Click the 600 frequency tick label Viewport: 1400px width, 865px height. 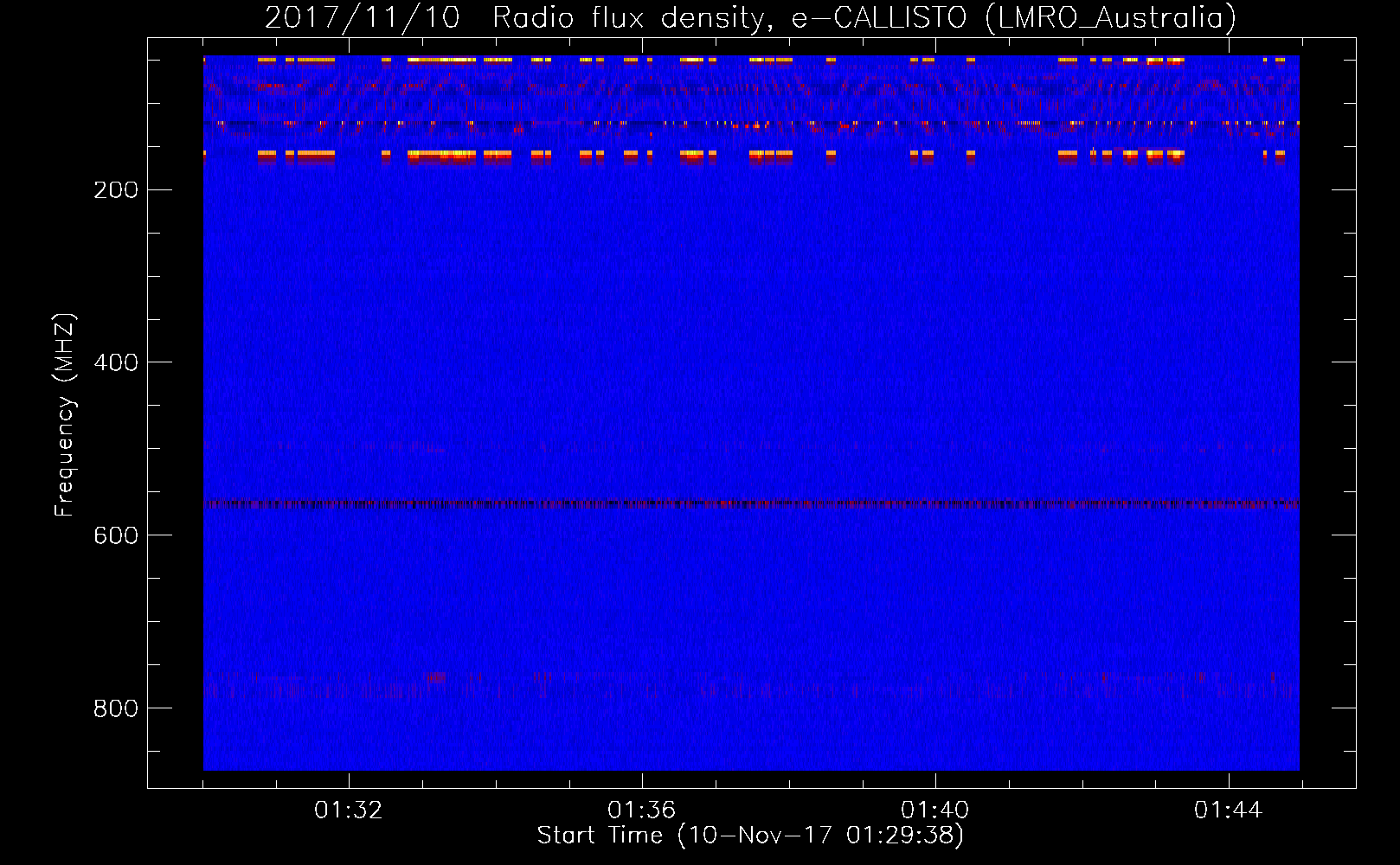[116, 535]
